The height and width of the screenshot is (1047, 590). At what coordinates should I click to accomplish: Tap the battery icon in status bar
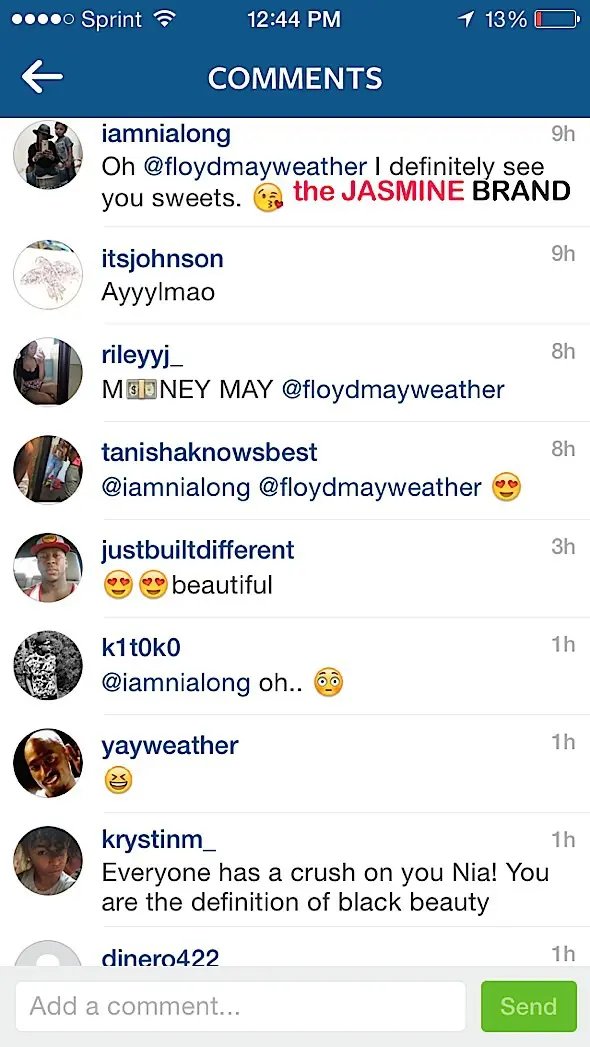[557, 20]
